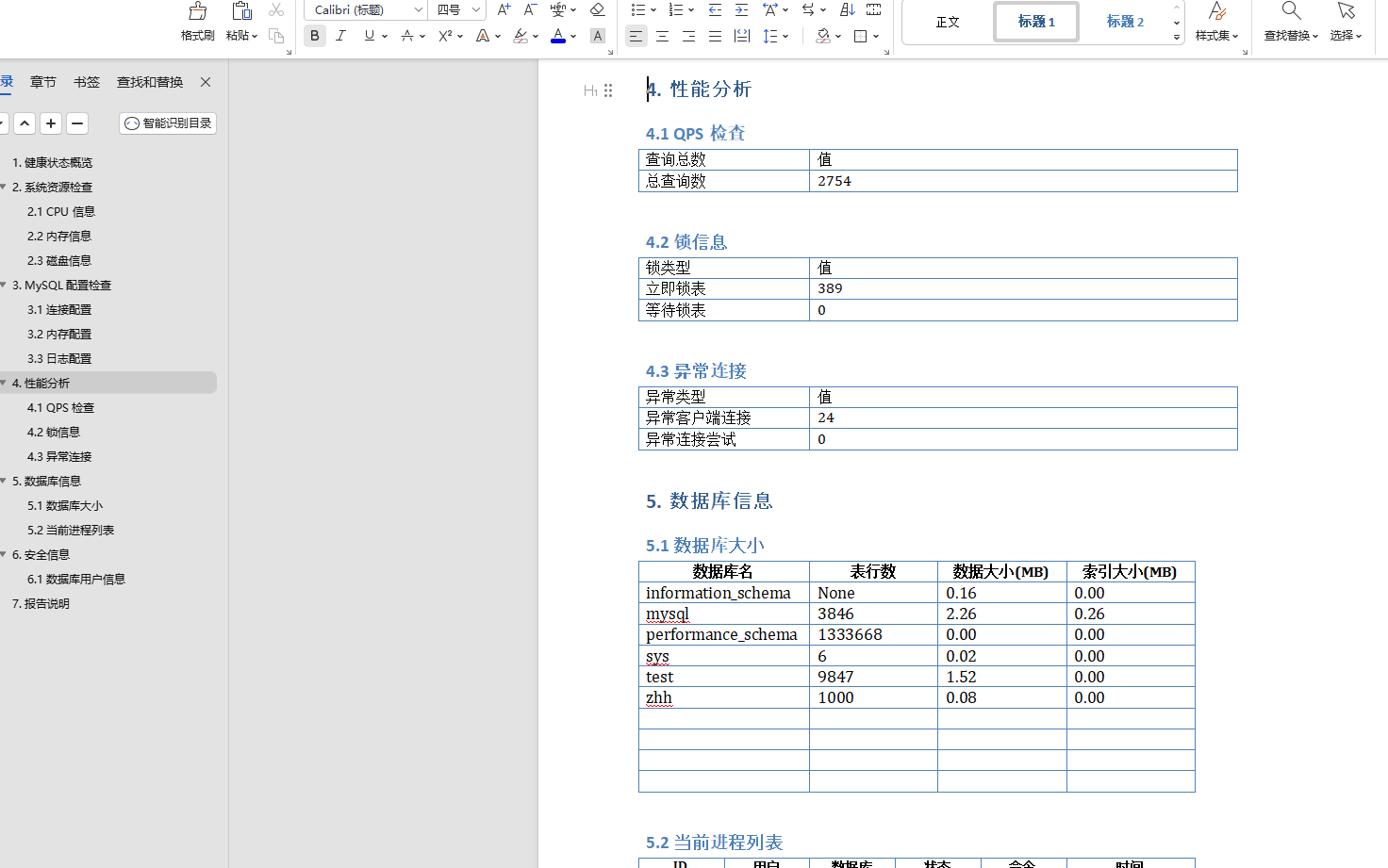
Task: Click the H1 paragraph drag handle
Action: coord(608,90)
